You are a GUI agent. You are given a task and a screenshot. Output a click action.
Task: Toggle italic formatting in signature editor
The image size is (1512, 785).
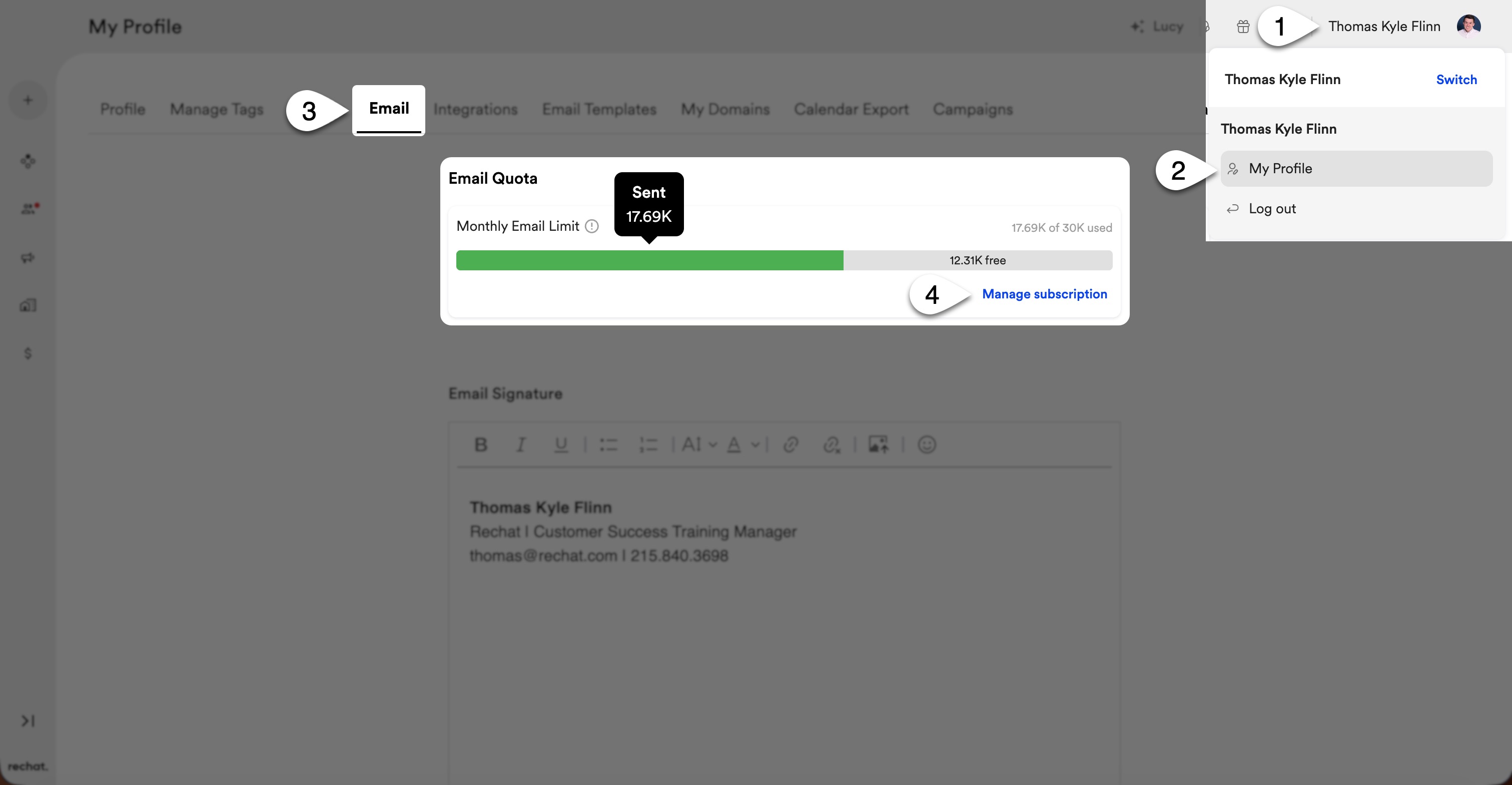pyautogui.click(x=520, y=445)
